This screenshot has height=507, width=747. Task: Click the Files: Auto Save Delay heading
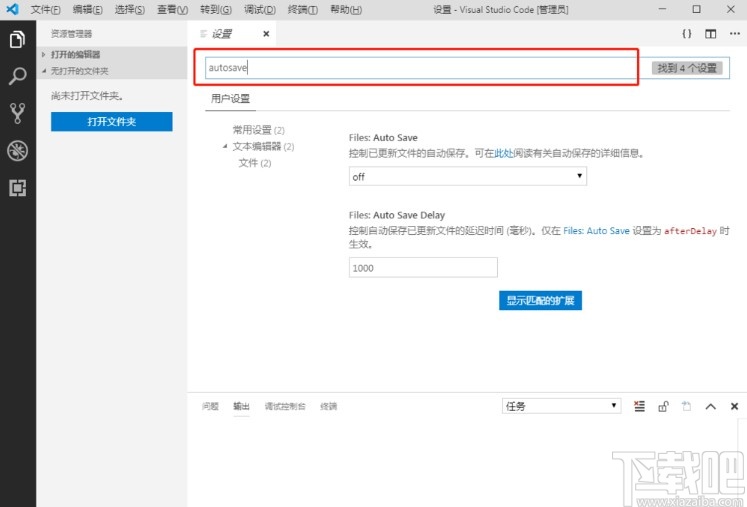[x=397, y=215]
